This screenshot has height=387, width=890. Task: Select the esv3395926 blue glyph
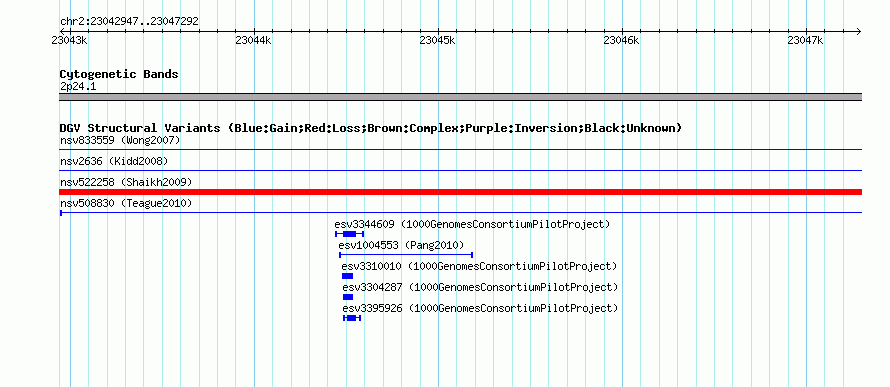click(x=352, y=318)
